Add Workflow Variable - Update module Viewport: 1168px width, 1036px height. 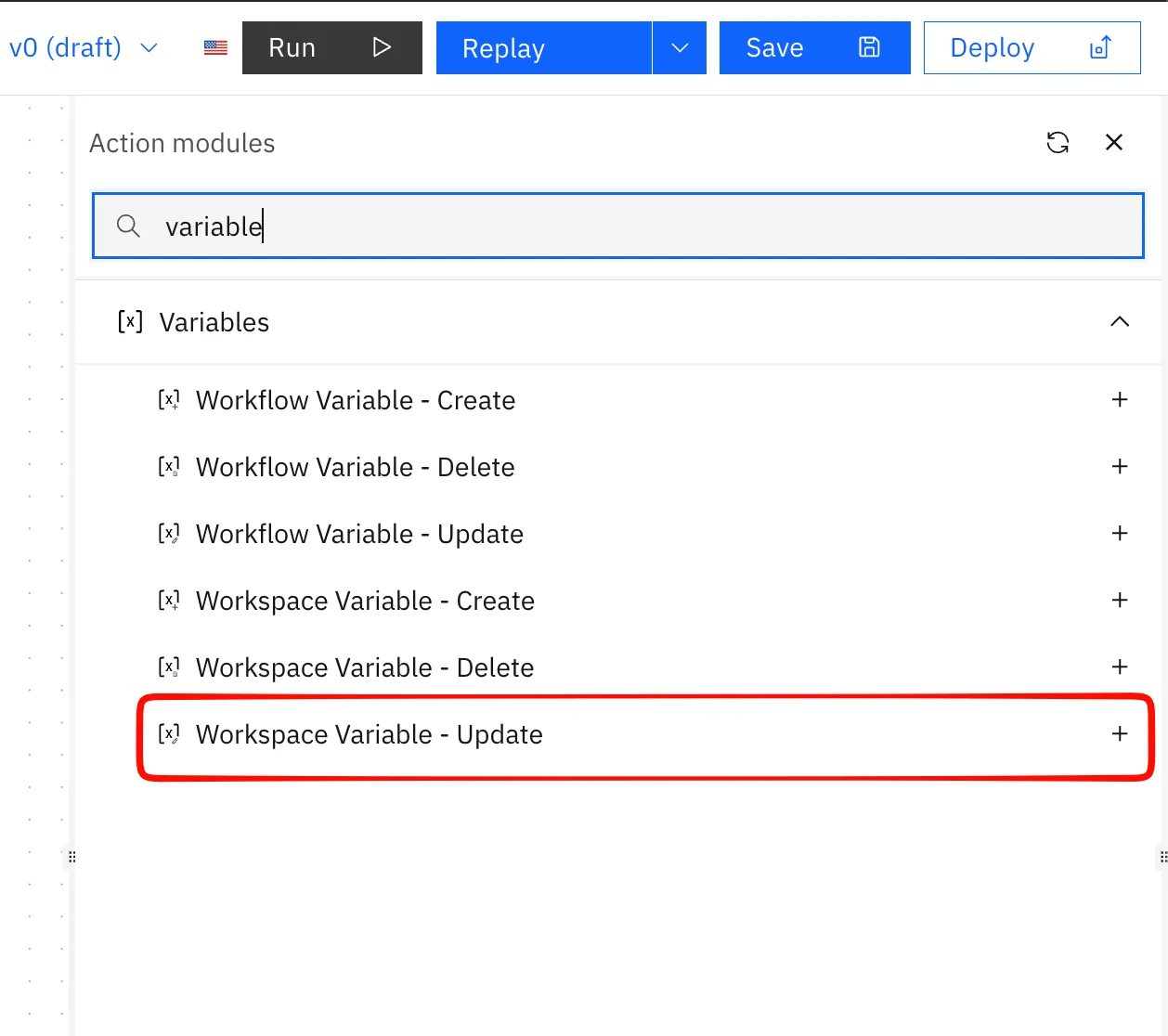(x=1120, y=533)
